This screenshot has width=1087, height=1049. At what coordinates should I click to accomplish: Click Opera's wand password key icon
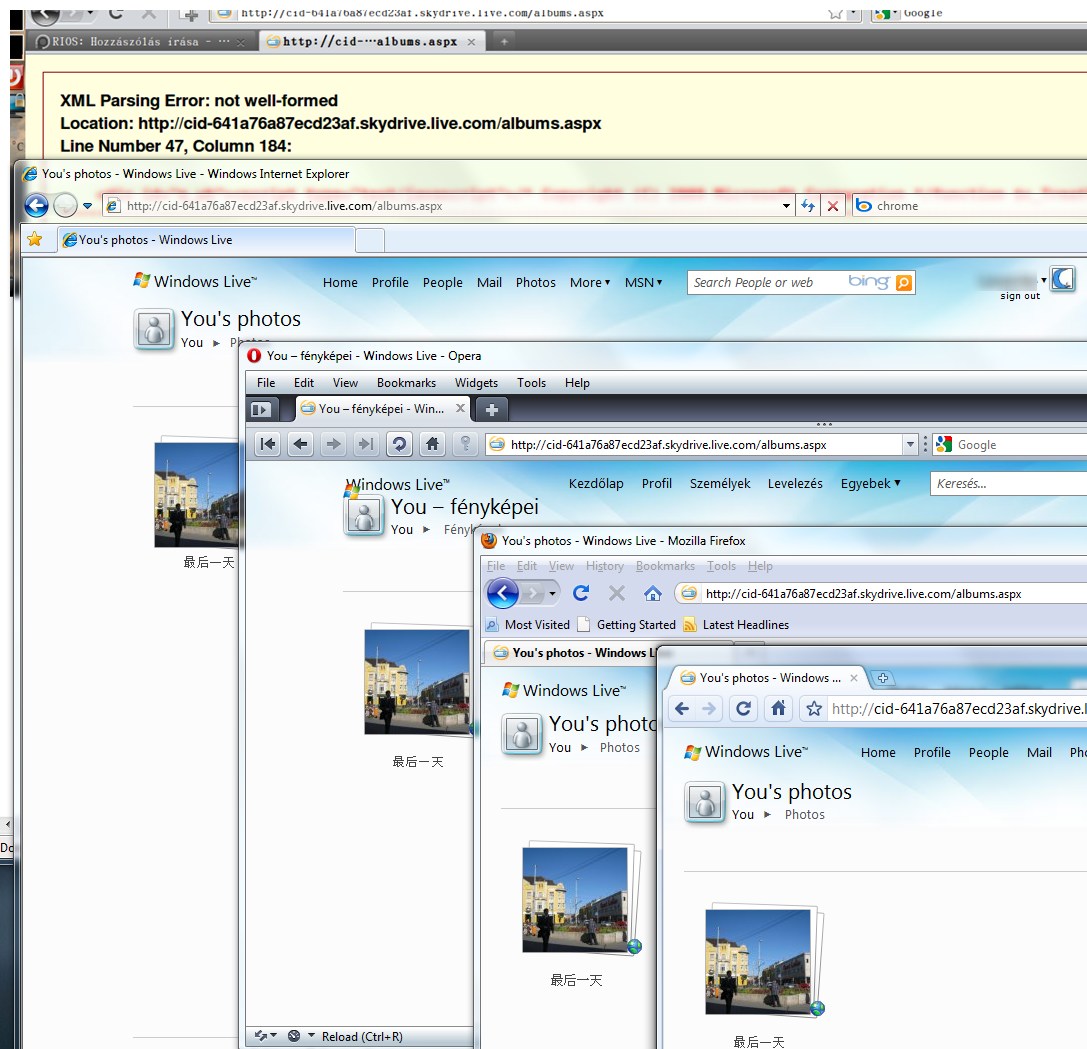(466, 444)
